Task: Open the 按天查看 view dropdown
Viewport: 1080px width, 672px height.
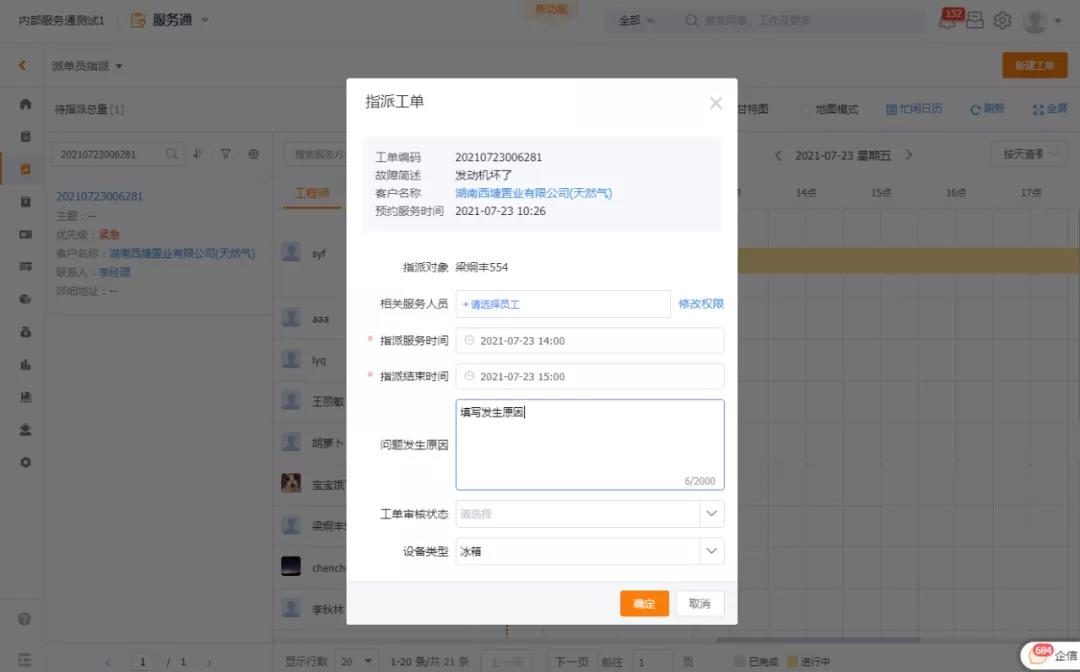Action: coord(1029,154)
